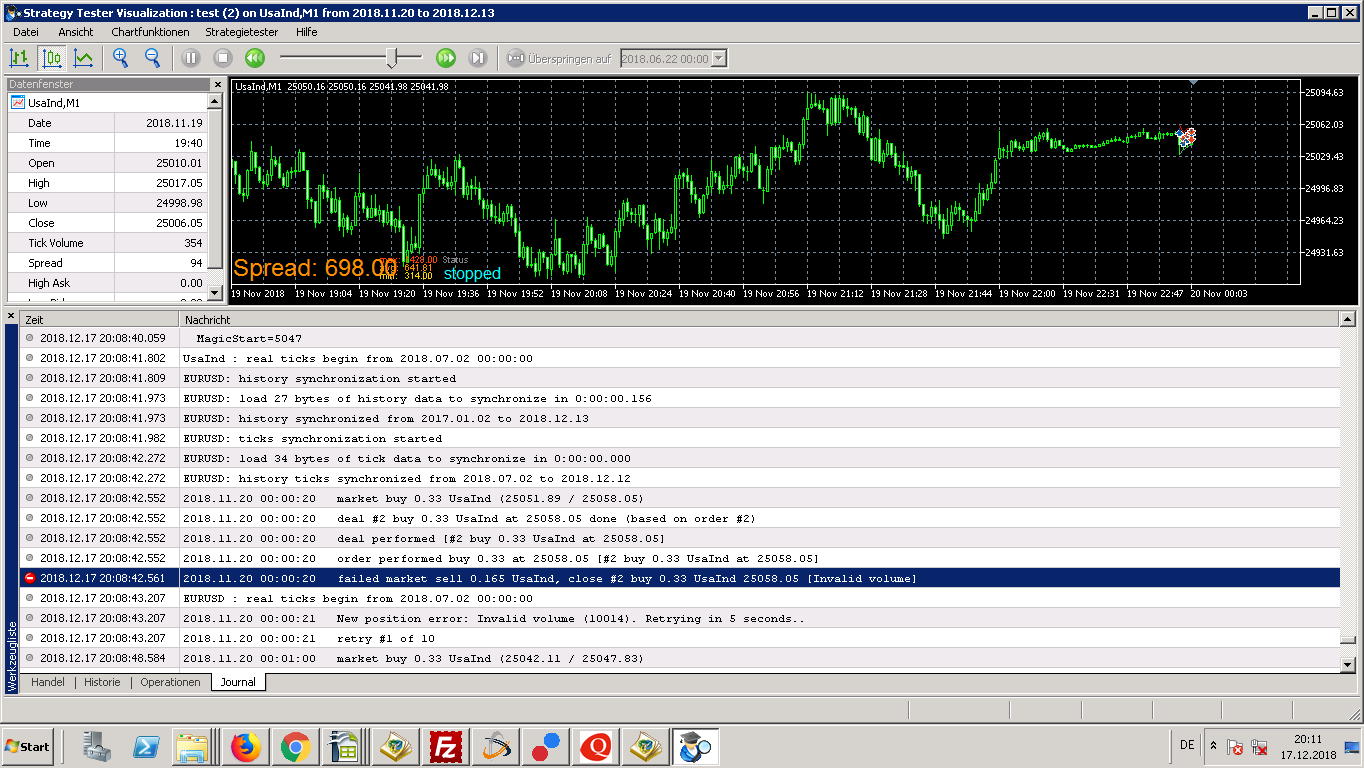The width and height of the screenshot is (1364, 768).
Task: Open the skip-to date dropdown
Action: [x=719, y=59]
